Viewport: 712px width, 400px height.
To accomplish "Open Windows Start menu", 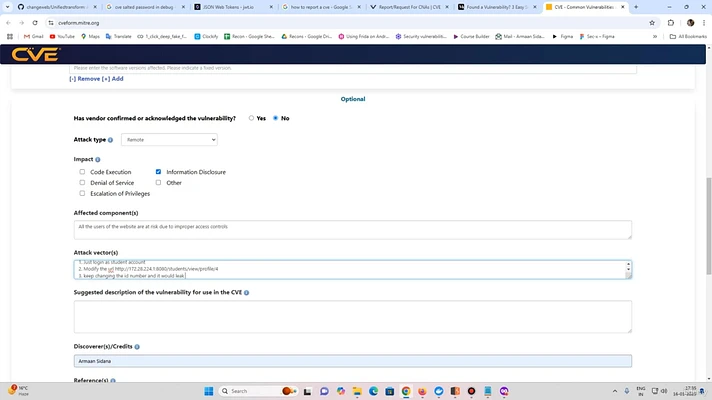I will coord(210,391).
